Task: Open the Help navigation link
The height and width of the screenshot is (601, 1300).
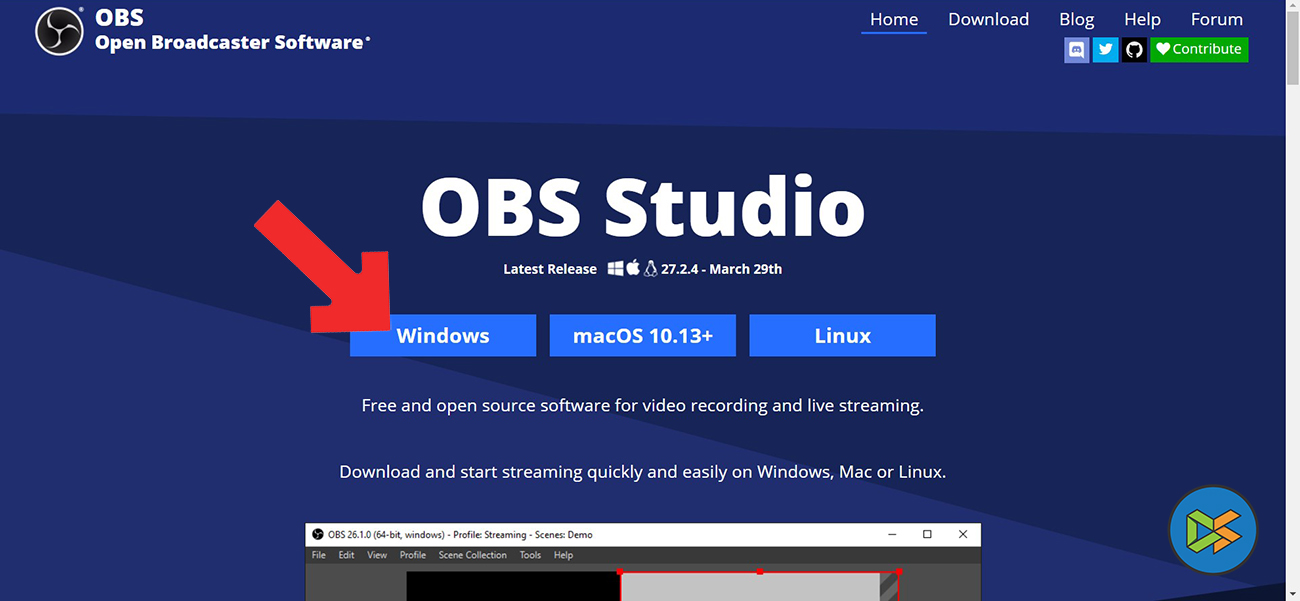Action: tap(1142, 19)
